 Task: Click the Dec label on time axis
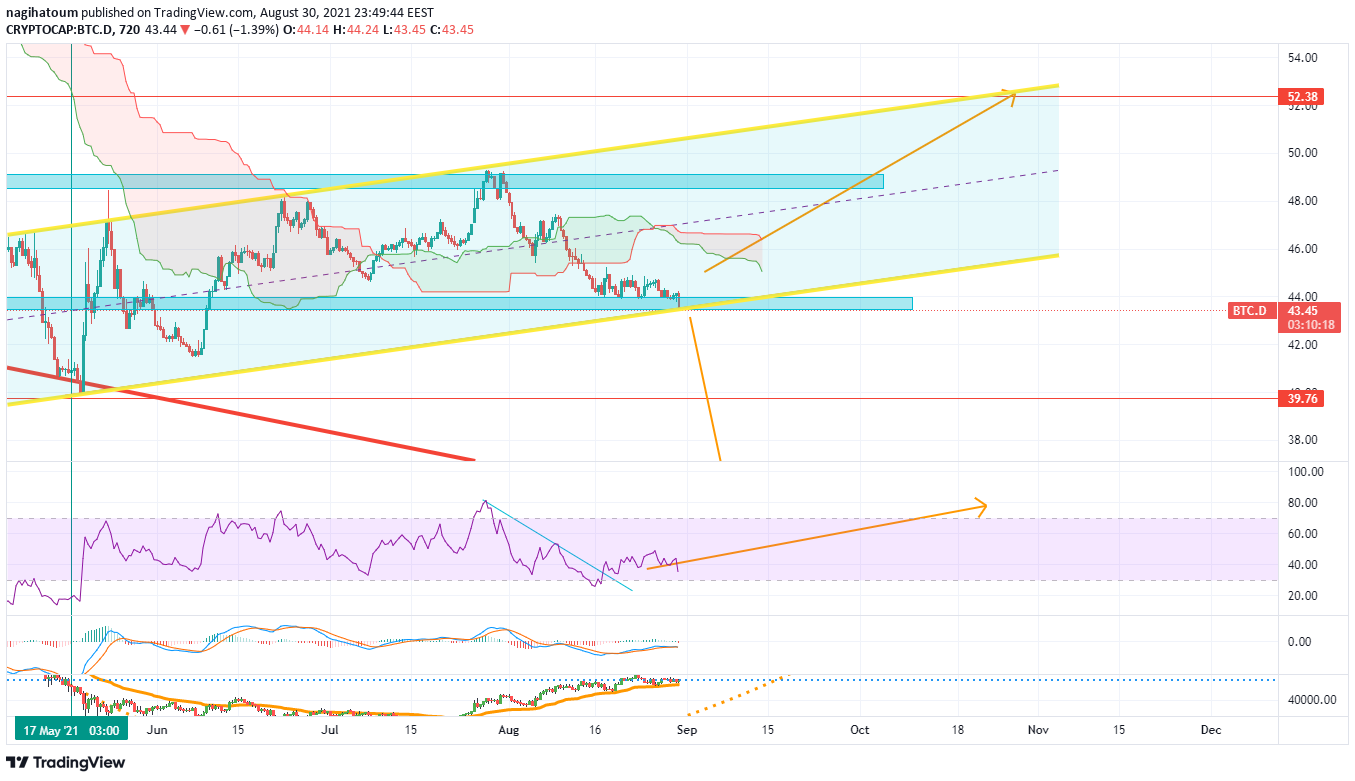click(x=1211, y=731)
